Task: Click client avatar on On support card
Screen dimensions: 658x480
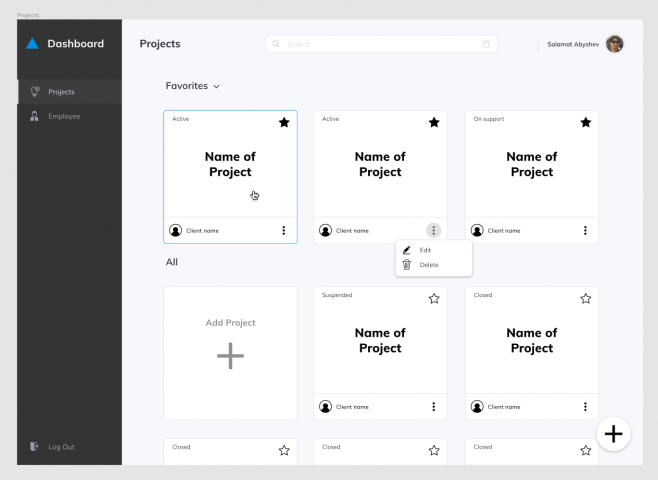Action: [x=477, y=230]
